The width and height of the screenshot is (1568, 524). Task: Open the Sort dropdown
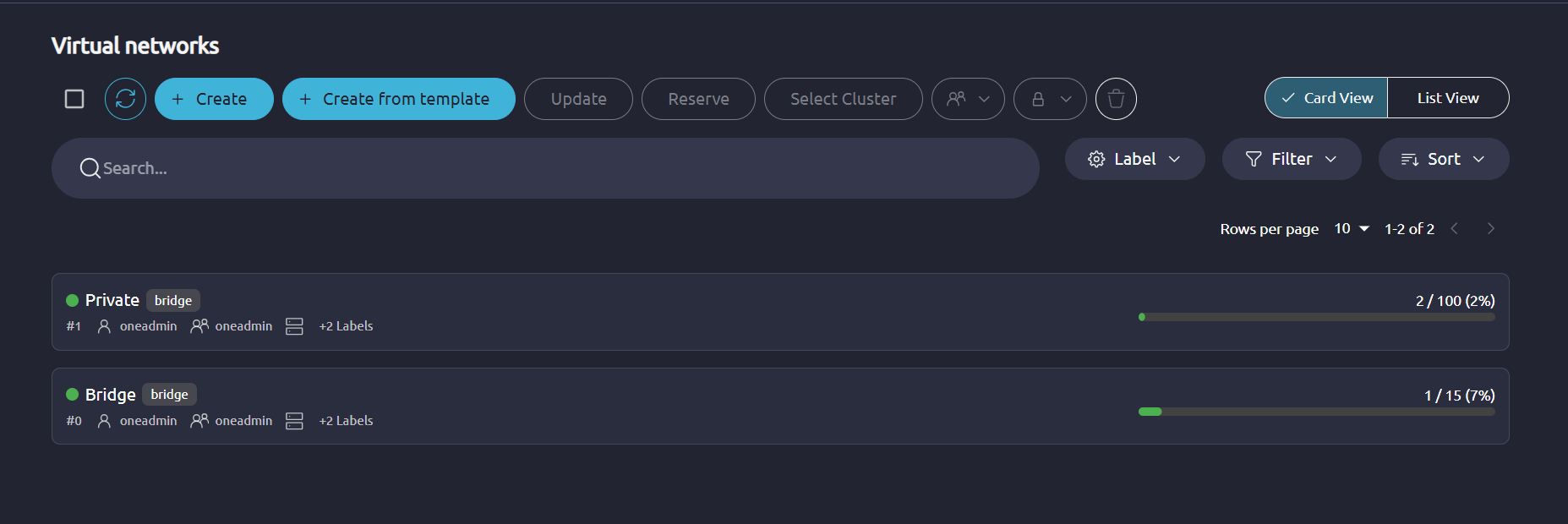click(1444, 159)
